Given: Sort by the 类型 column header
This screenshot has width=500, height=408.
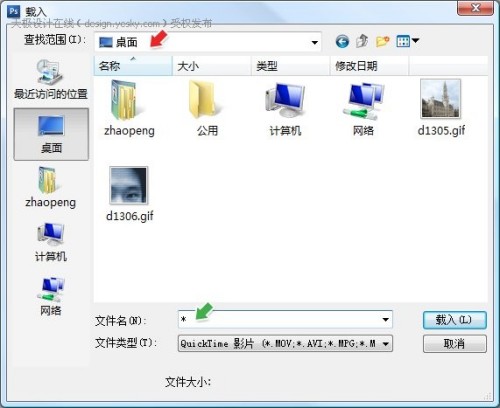Looking at the screenshot, I should tap(290, 66).
